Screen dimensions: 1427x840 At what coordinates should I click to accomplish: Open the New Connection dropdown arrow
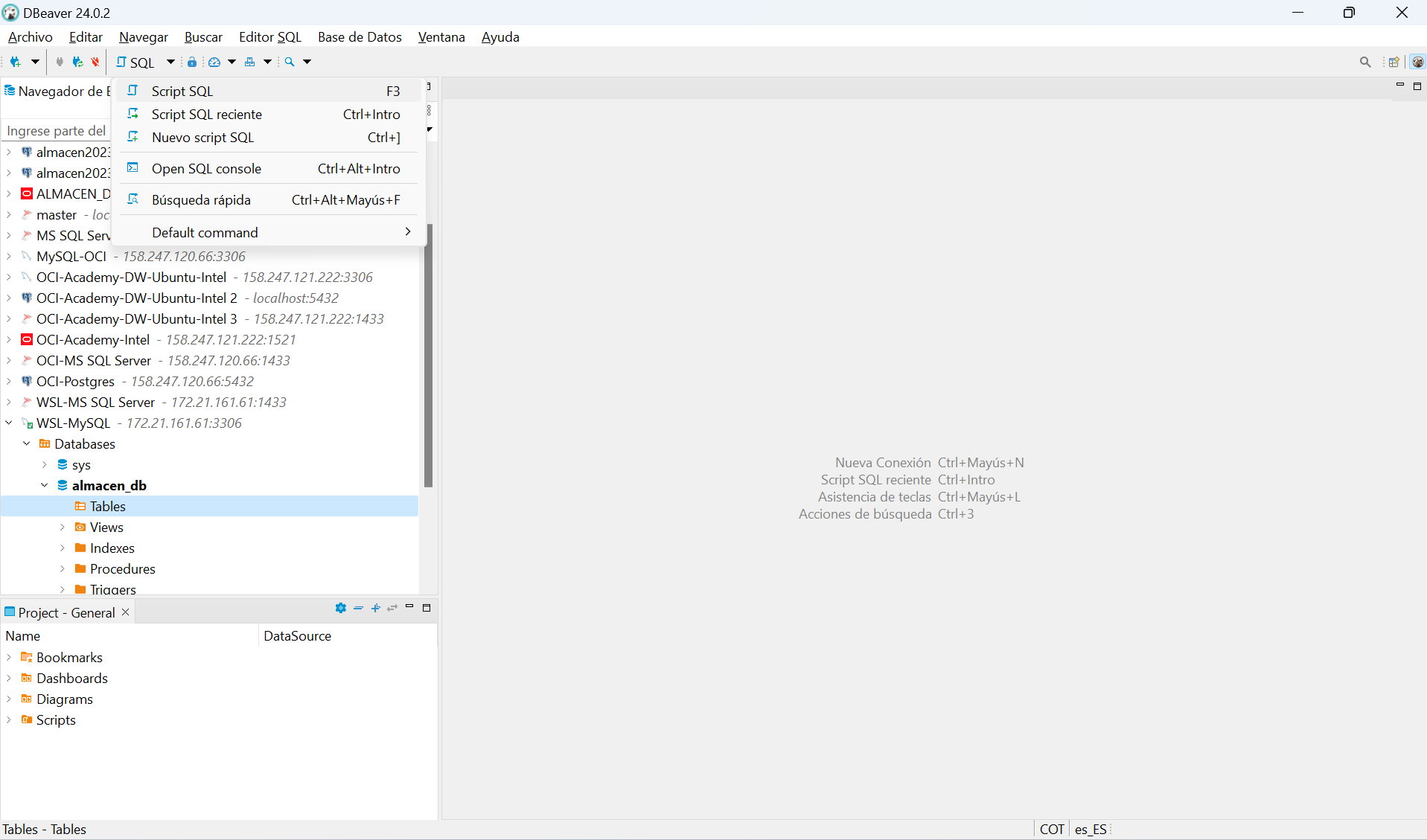point(34,62)
